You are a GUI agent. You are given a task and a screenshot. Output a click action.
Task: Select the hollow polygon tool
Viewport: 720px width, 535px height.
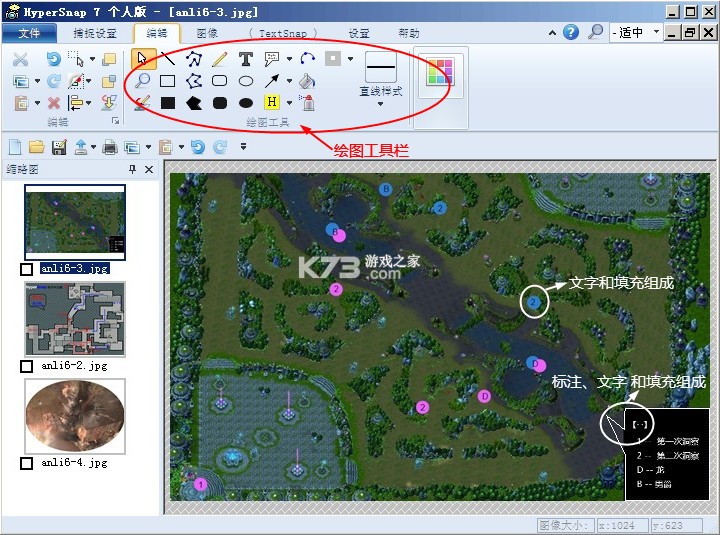click(x=194, y=81)
